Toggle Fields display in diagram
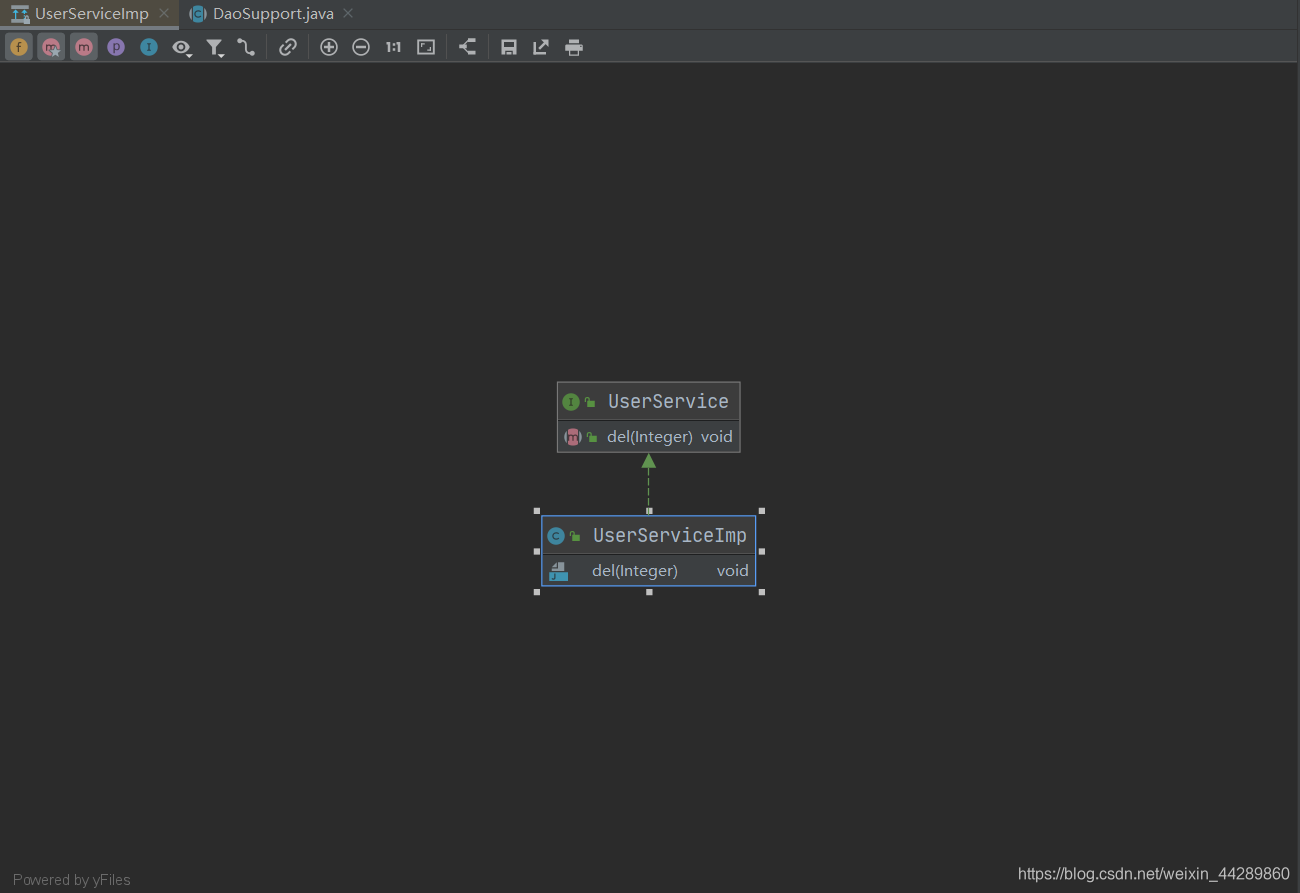The height and width of the screenshot is (893, 1300). [x=19, y=47]
